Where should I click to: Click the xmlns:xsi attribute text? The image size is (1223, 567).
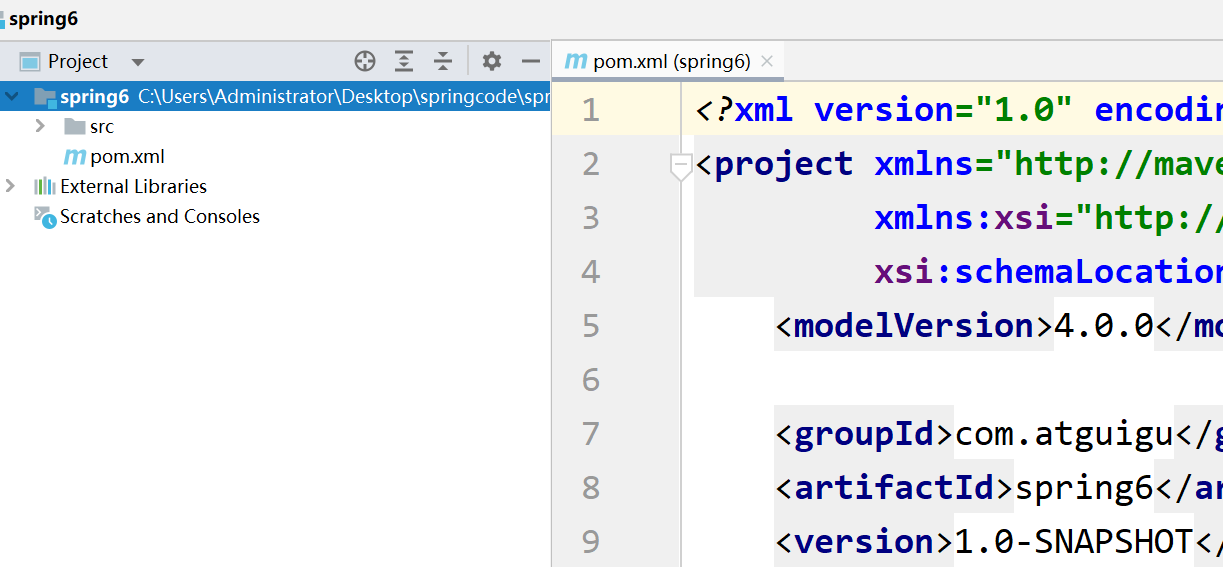tap(963, 218)
